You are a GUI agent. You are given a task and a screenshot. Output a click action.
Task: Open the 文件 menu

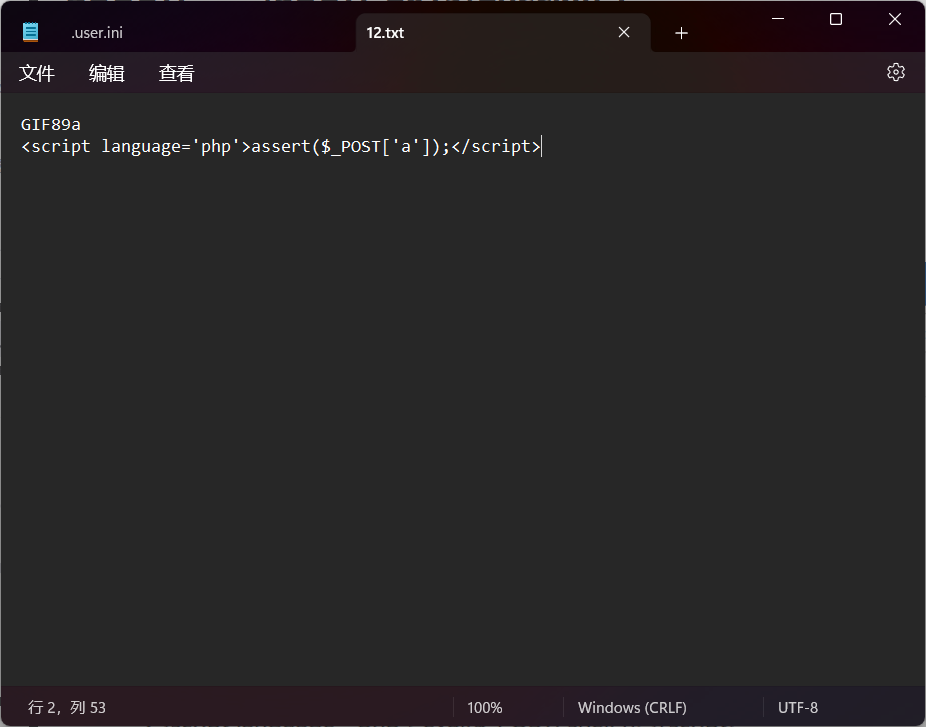pyautogui.click(x=37, y=73)
